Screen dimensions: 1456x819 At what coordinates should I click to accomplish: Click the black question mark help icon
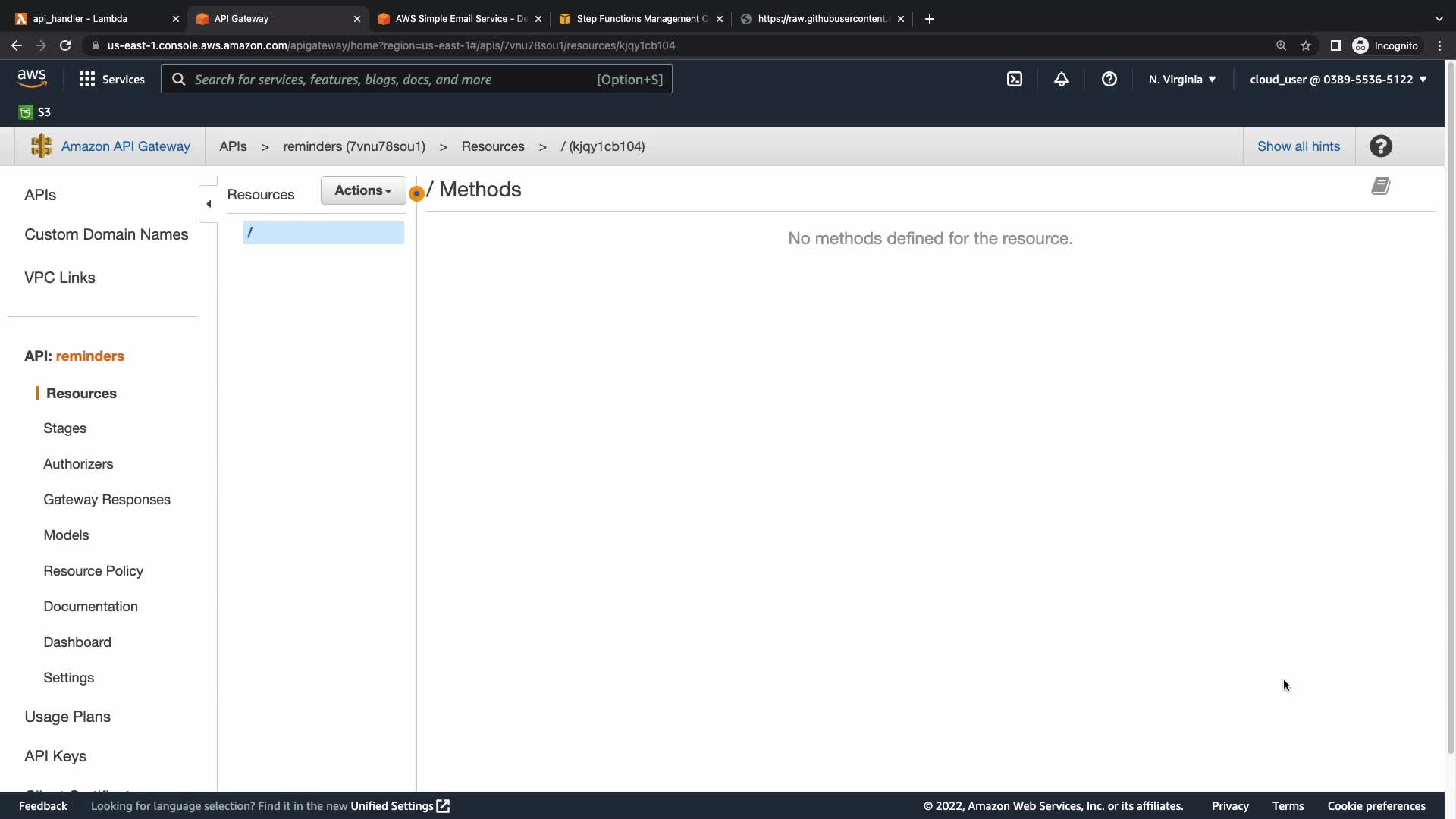(1380, 146)
